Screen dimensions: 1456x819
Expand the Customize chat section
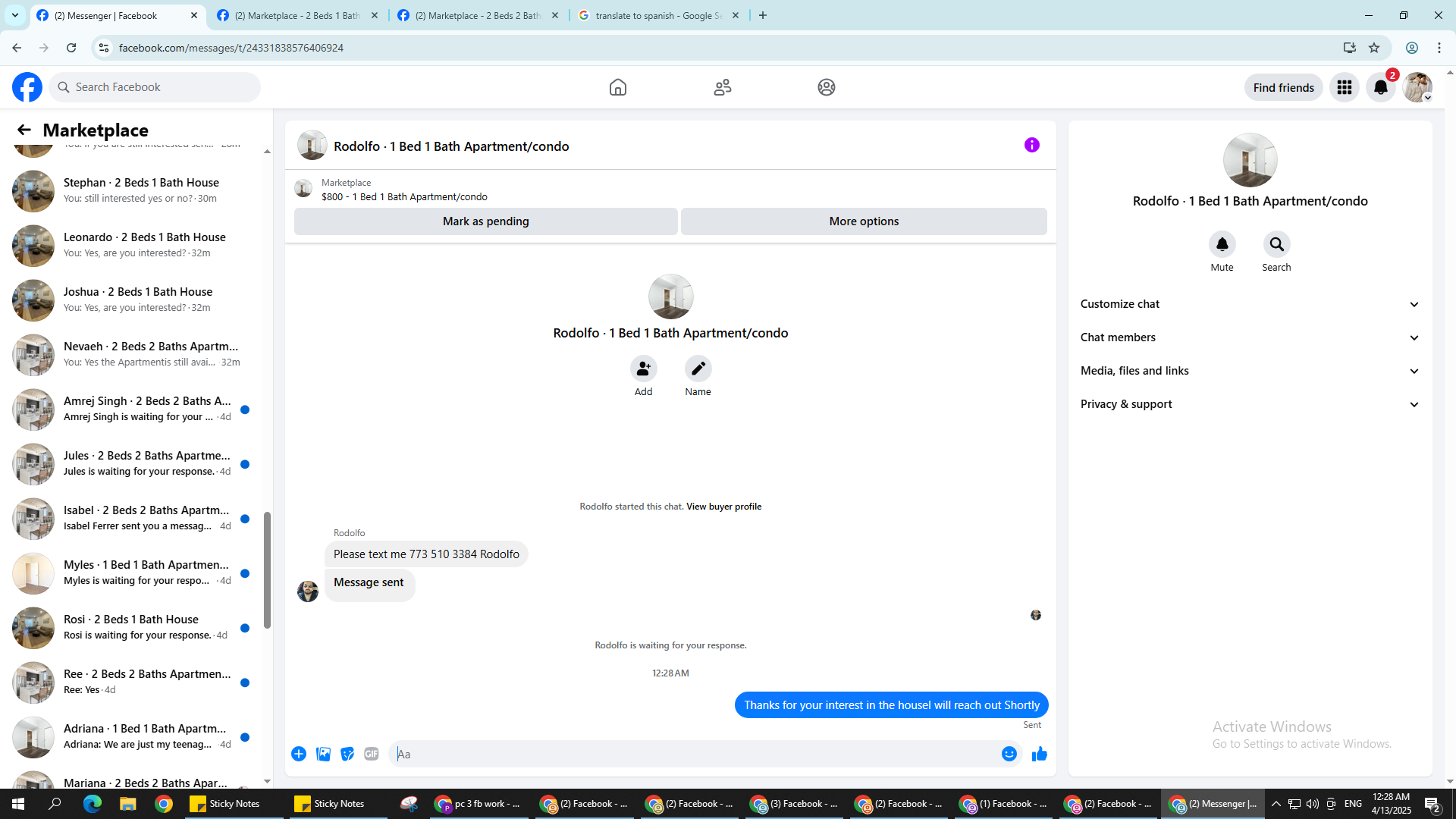point(1250,304)
